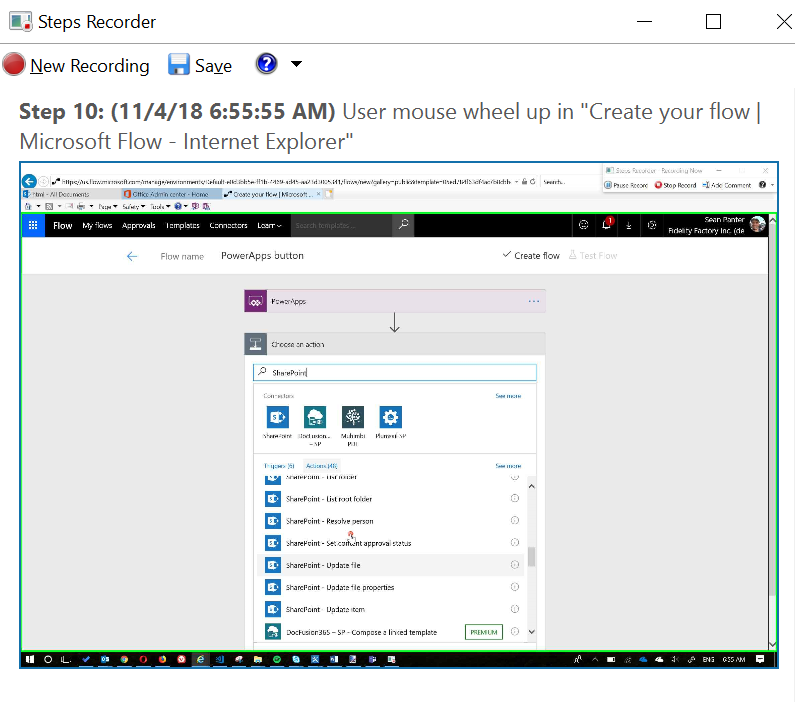Click the Flow home label in header
Viewport: 795px width, 702px height.
[x=63, y=226]
